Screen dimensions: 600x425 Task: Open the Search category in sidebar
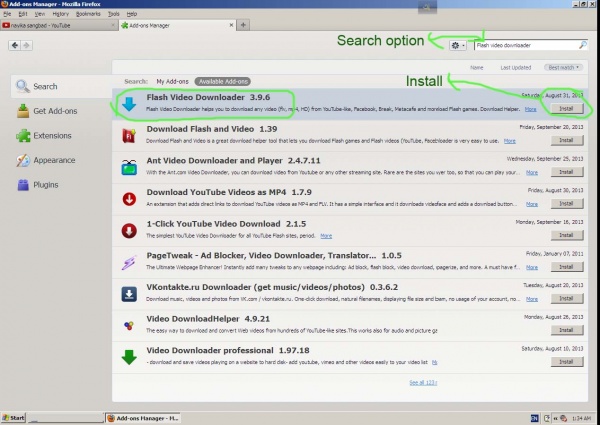pos(61,86)
